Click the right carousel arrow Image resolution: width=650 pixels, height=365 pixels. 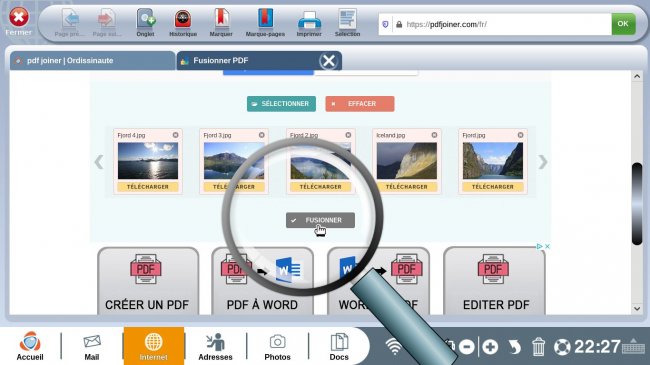click(543, 162)
